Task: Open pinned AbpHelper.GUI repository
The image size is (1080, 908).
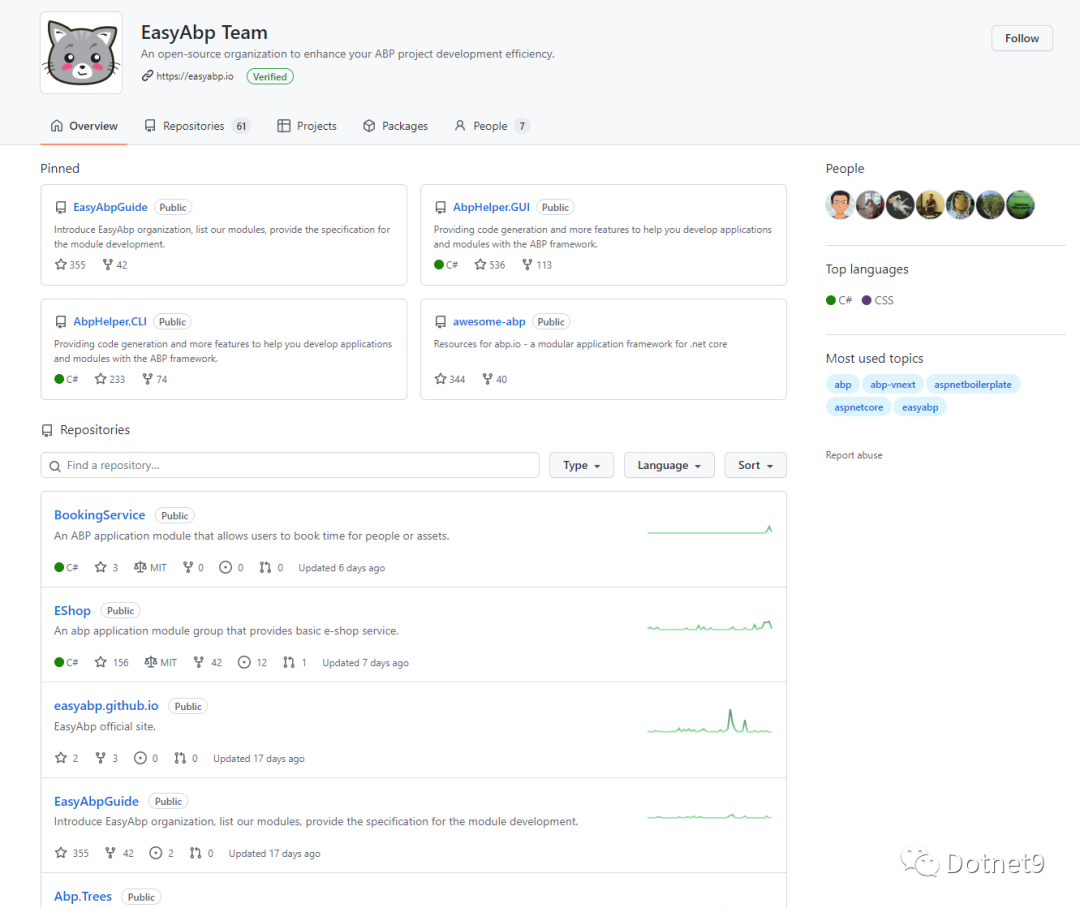Action: (491, 207)
